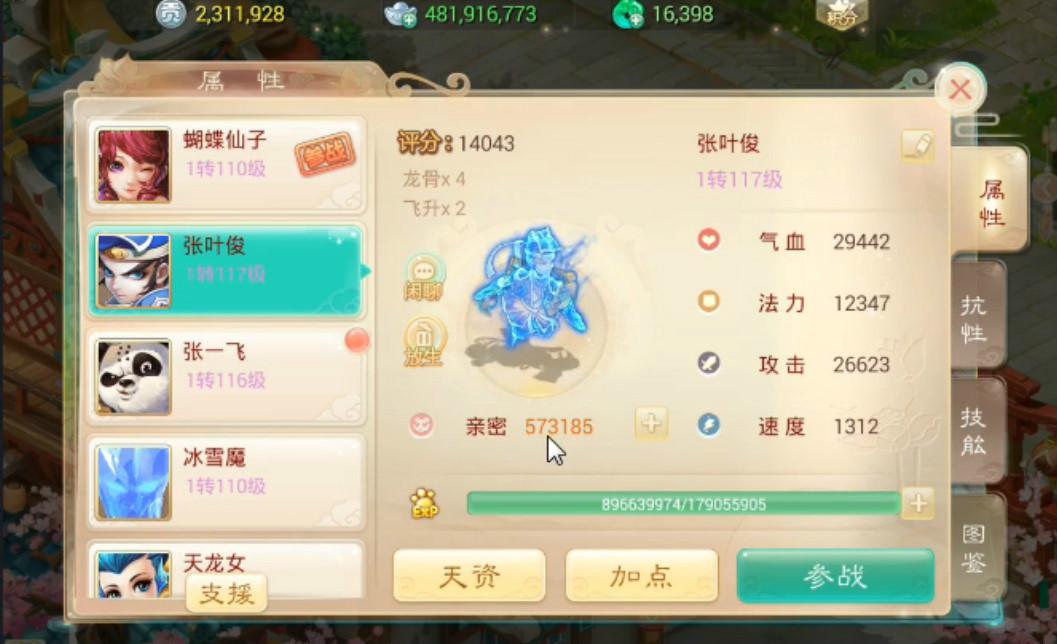The width and height of the screenshot is (1057, 644).
Task: Open the 图鉴 illustrated guide tab
Action: point(975,548)
